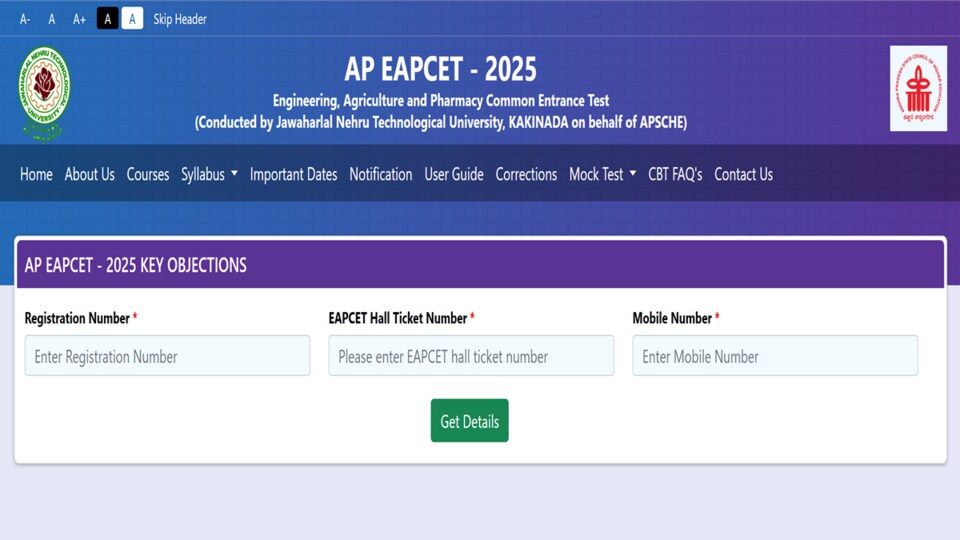Reset font size with normal A button
The height and width of the screenshot is (540, 960).
tap(51, 19)
